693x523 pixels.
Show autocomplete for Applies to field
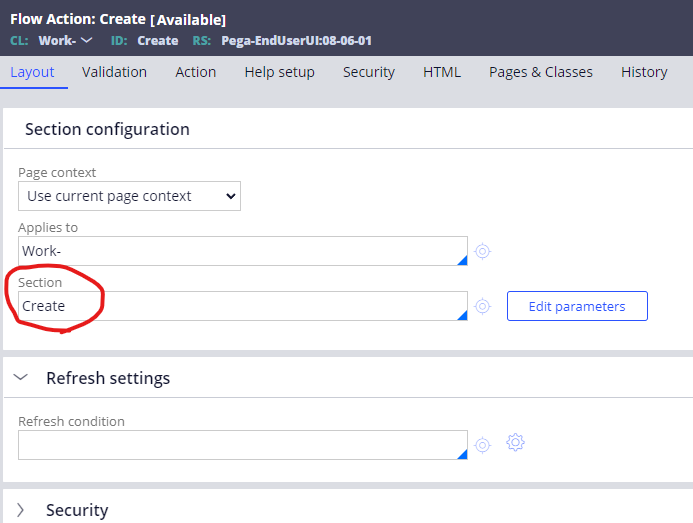coord(462,260)
